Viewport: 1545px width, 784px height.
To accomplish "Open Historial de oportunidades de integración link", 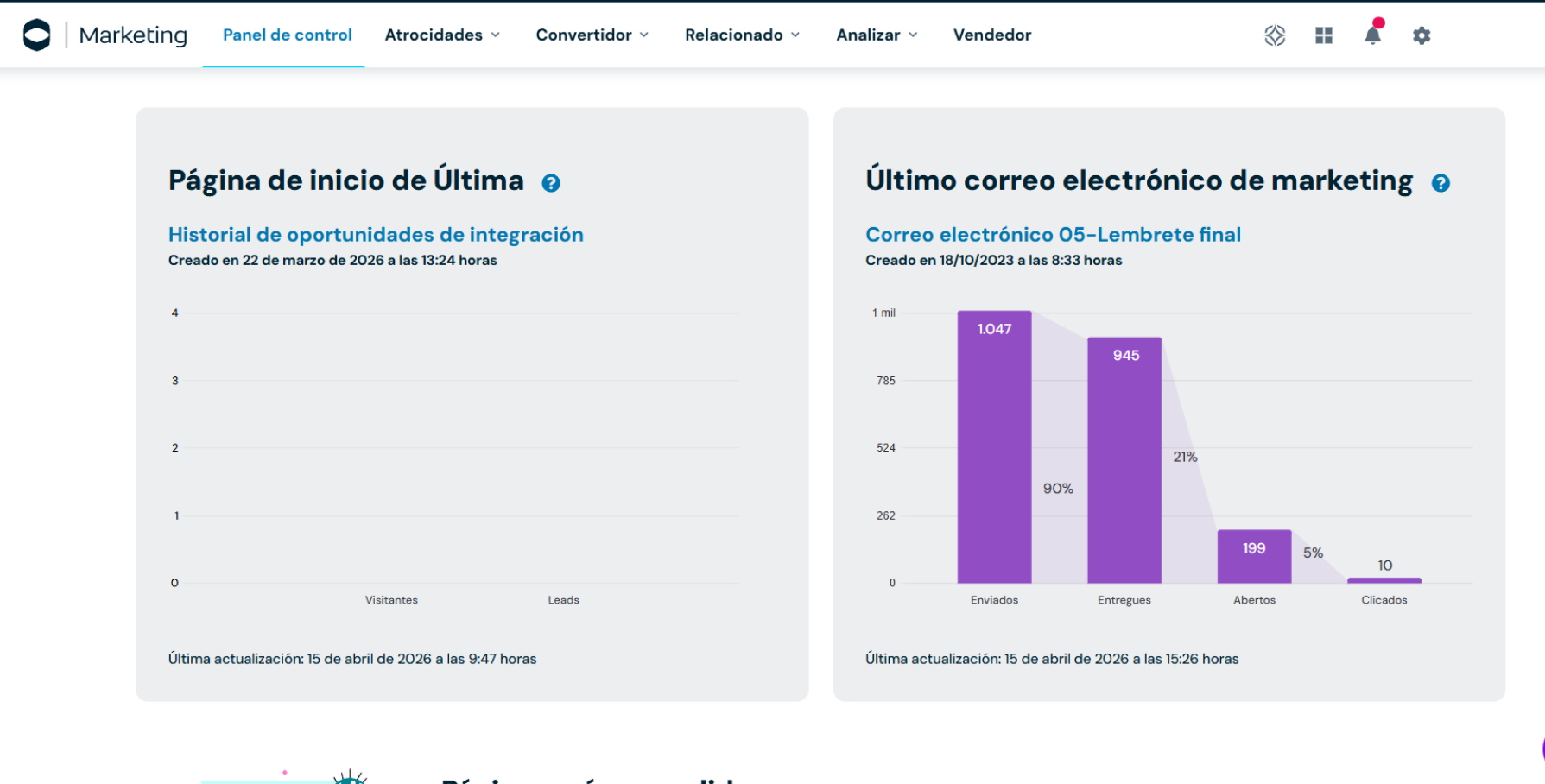I will [x=376, y=235].
